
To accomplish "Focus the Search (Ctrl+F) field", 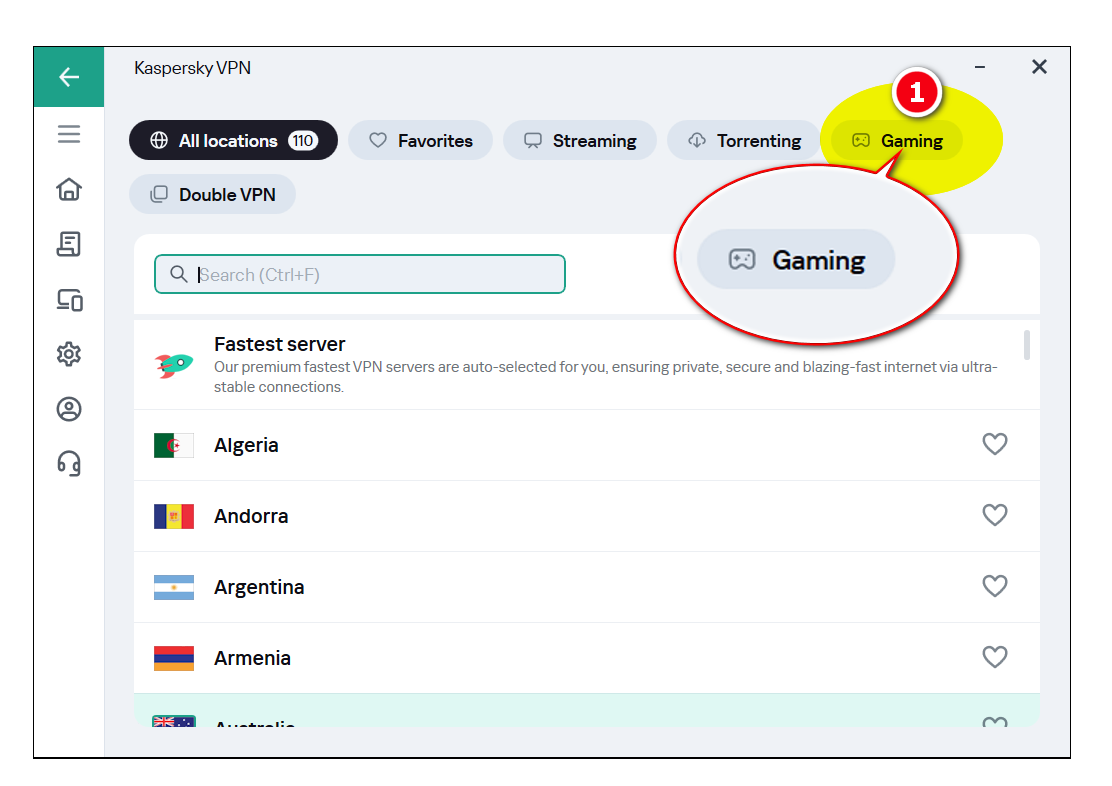I will (360, 274).
